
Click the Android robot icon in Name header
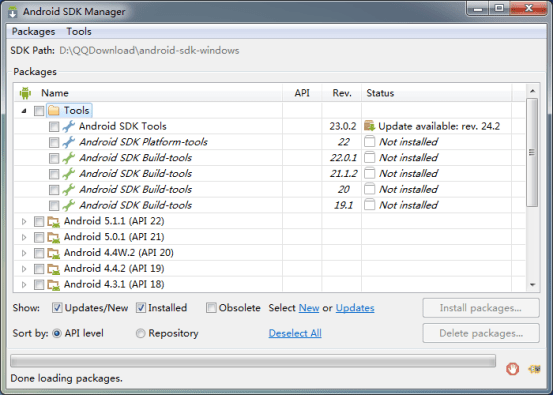[x=25, y=93]
